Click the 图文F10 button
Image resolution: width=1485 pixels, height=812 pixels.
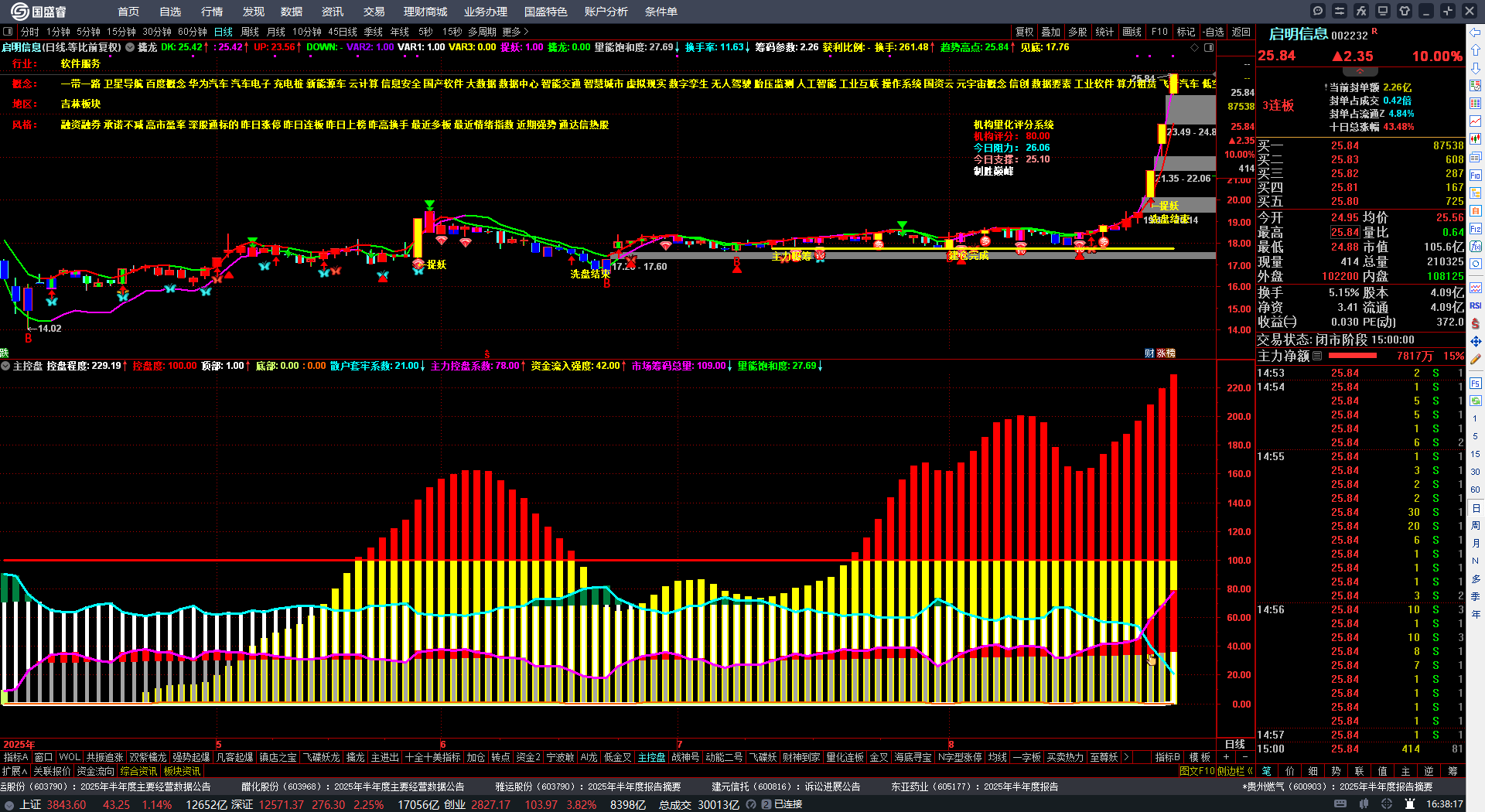[1197, 771]
